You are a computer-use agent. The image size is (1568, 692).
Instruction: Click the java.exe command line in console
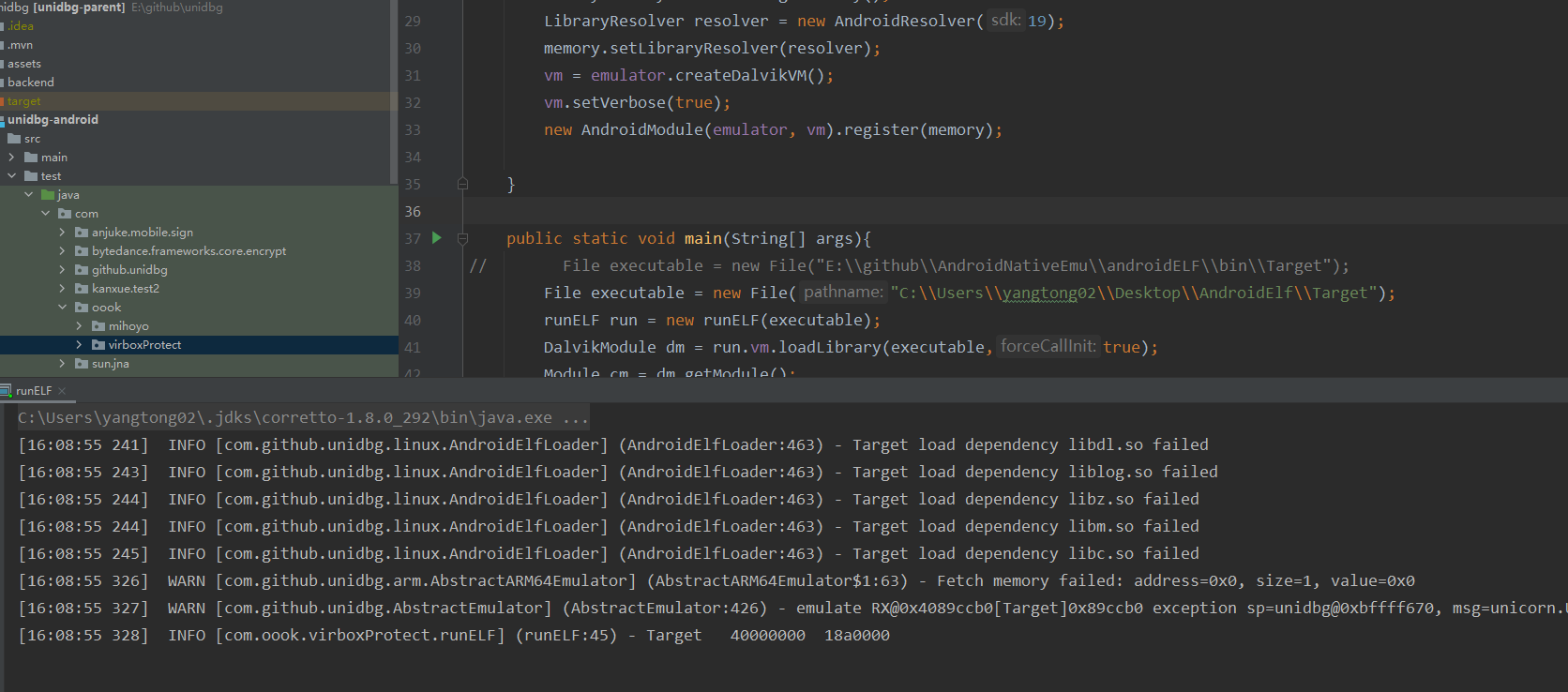pyautogui.click(x=303, y=418)
